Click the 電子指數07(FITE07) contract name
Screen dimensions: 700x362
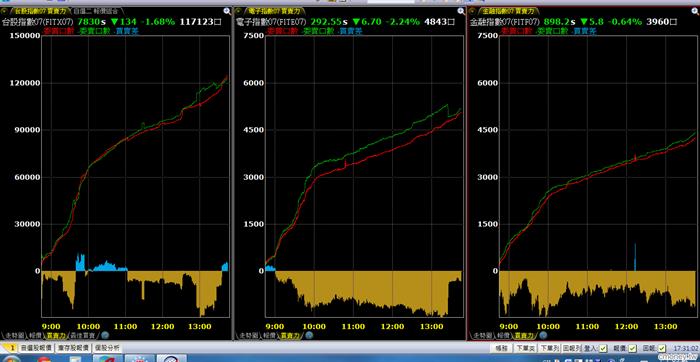tap(271, 21)
